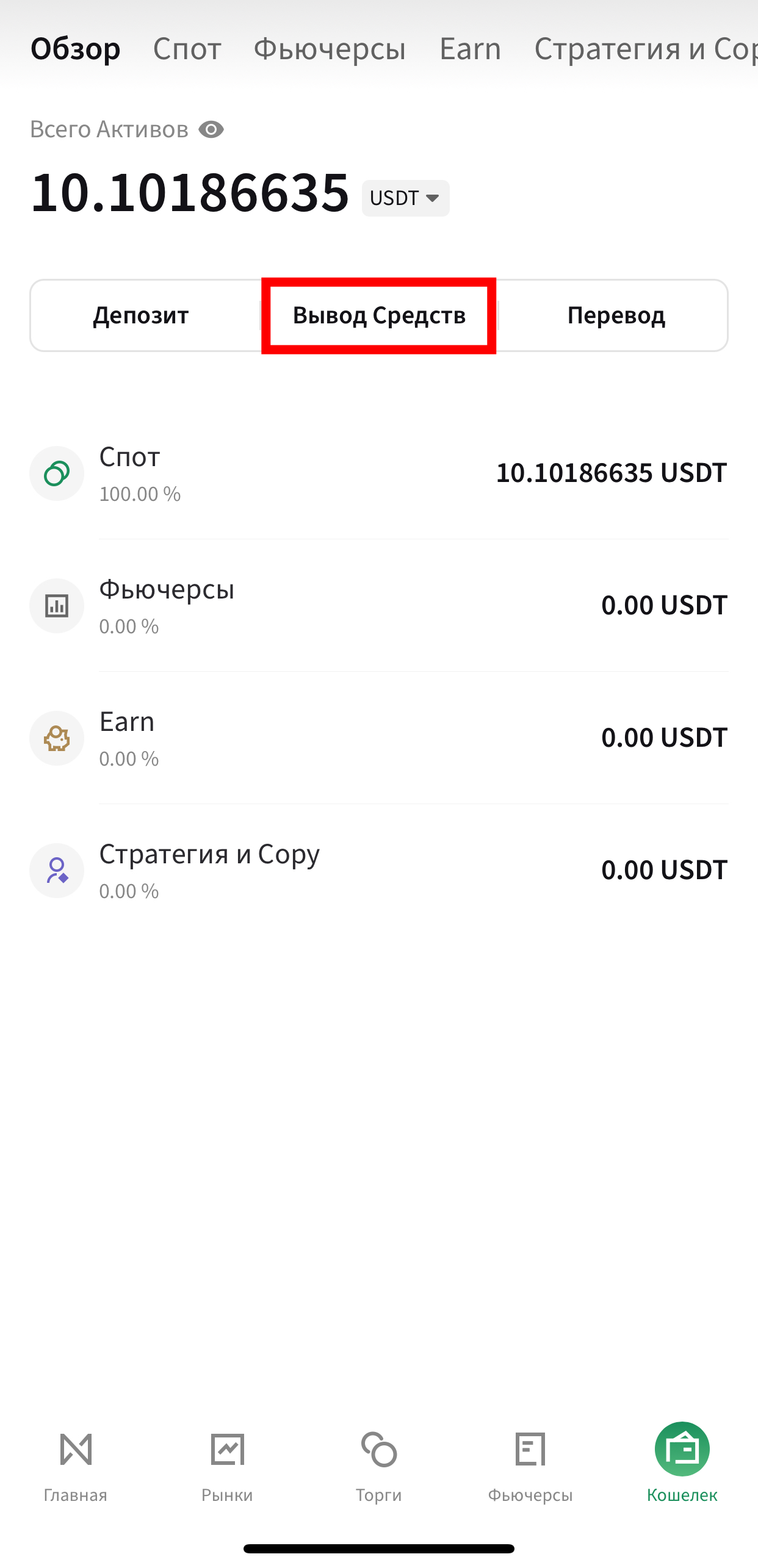Tap the Вывод Средств button
Image resolution: width=758 pixels, height=1568 pixels.
[379, 315]
